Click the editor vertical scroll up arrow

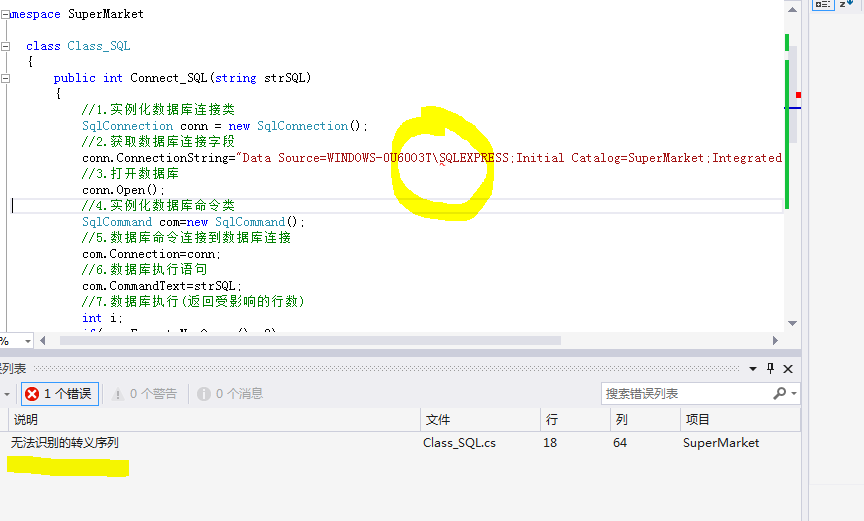click(792, 9)
